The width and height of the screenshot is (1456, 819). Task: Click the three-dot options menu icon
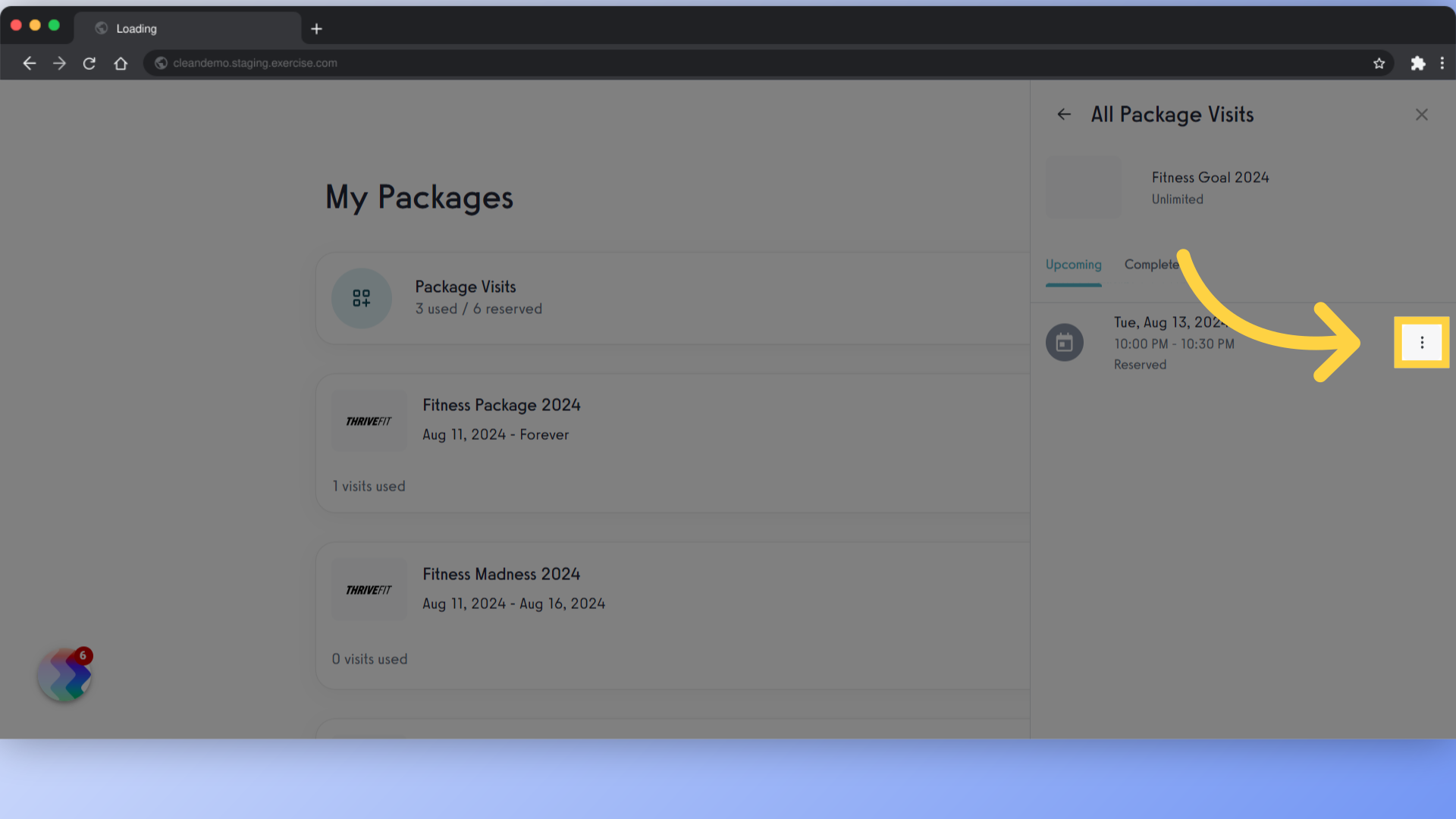(x=1422, y=343)
